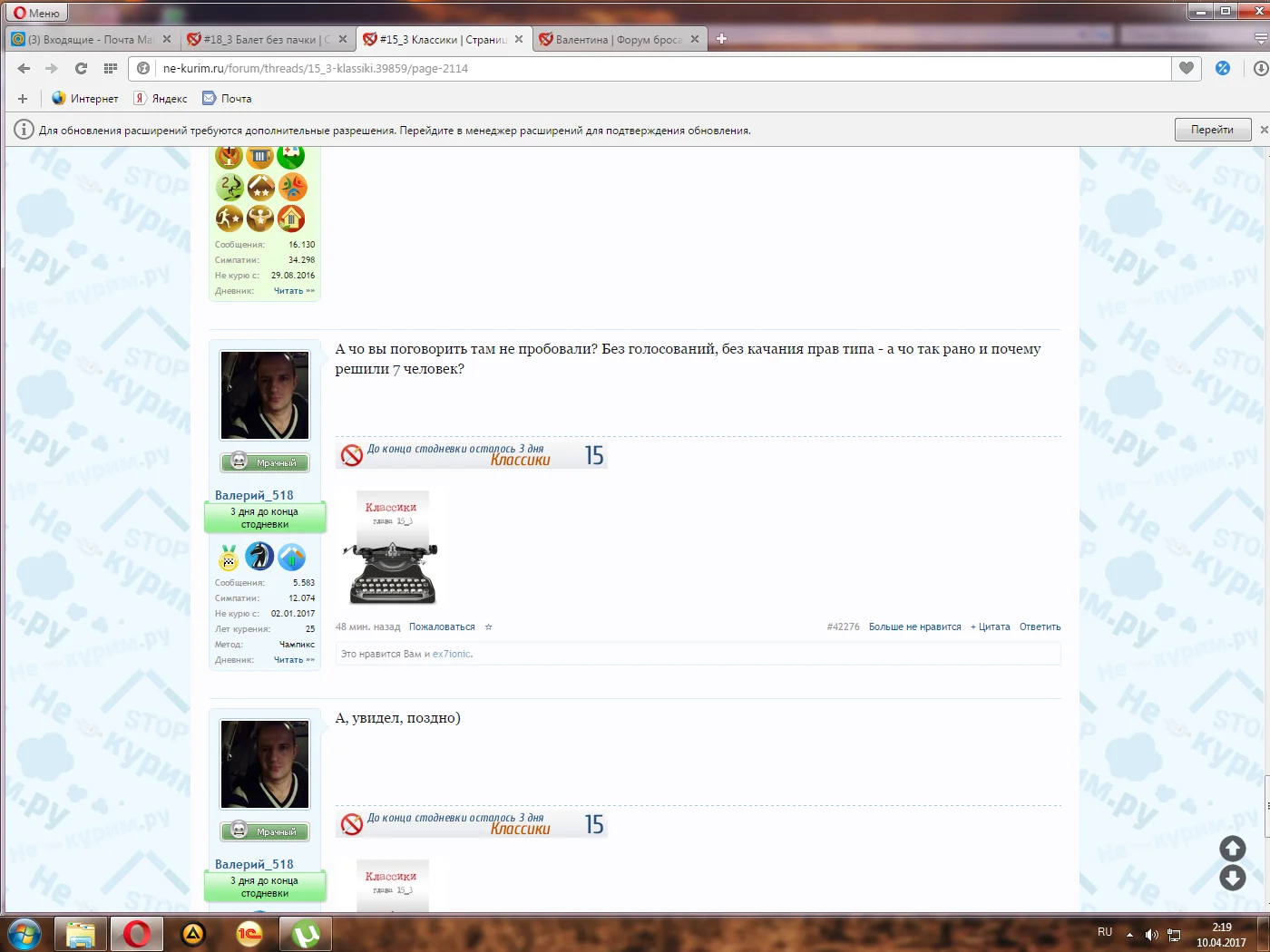Screen dimensions: 1270x952
Task: Show site information in the address bar
Action: pos(143,68)
